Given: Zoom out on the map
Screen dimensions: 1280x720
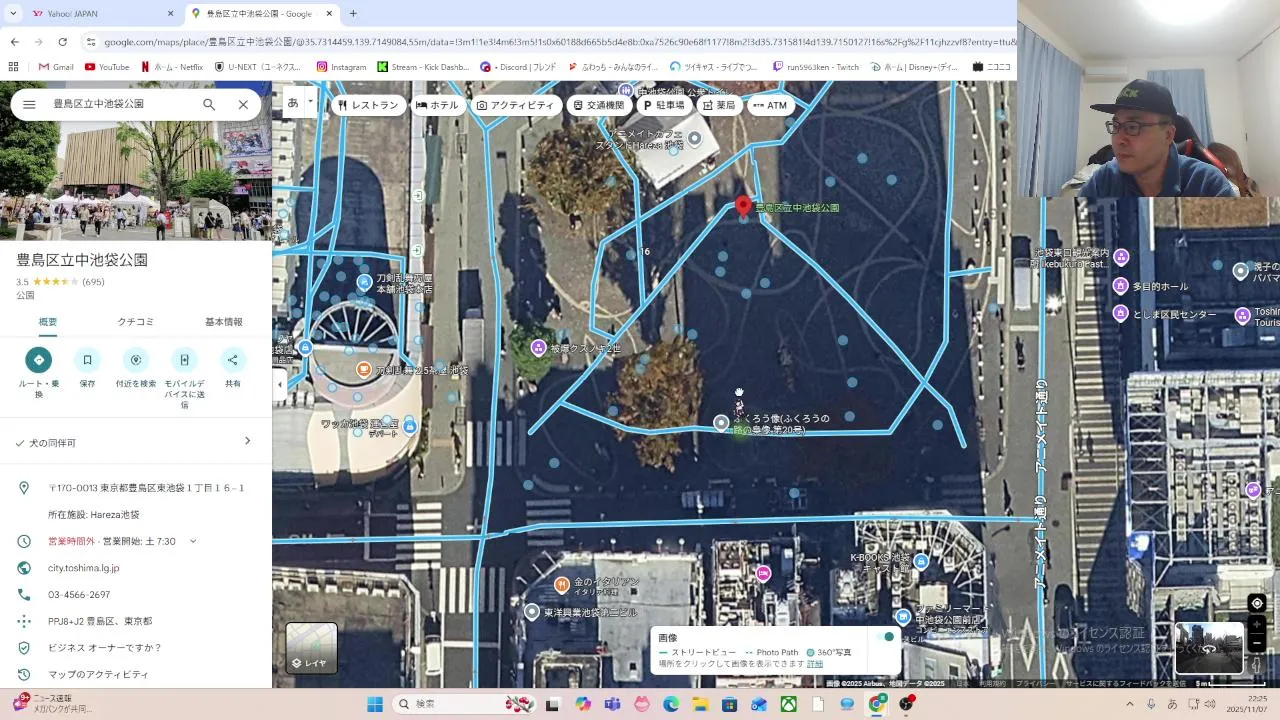Looking at the screenshot, I should (x=1257, y=643).
